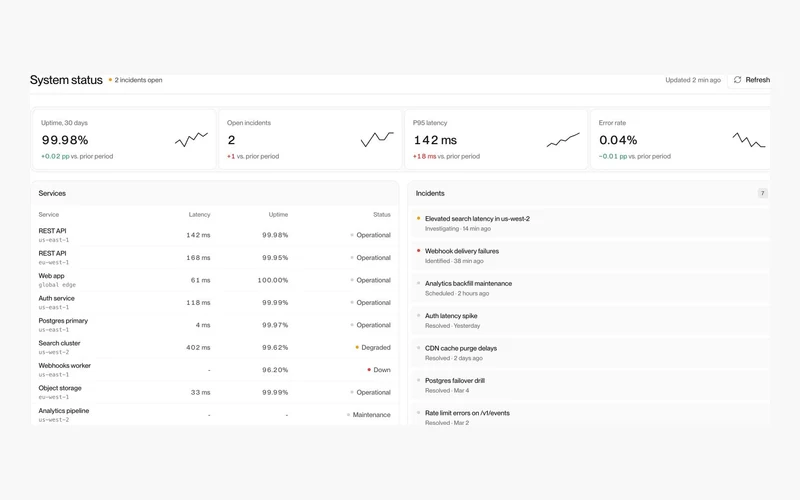
Task: Click the '+18 ms vs. prior period' text
Action: [446, 156]
